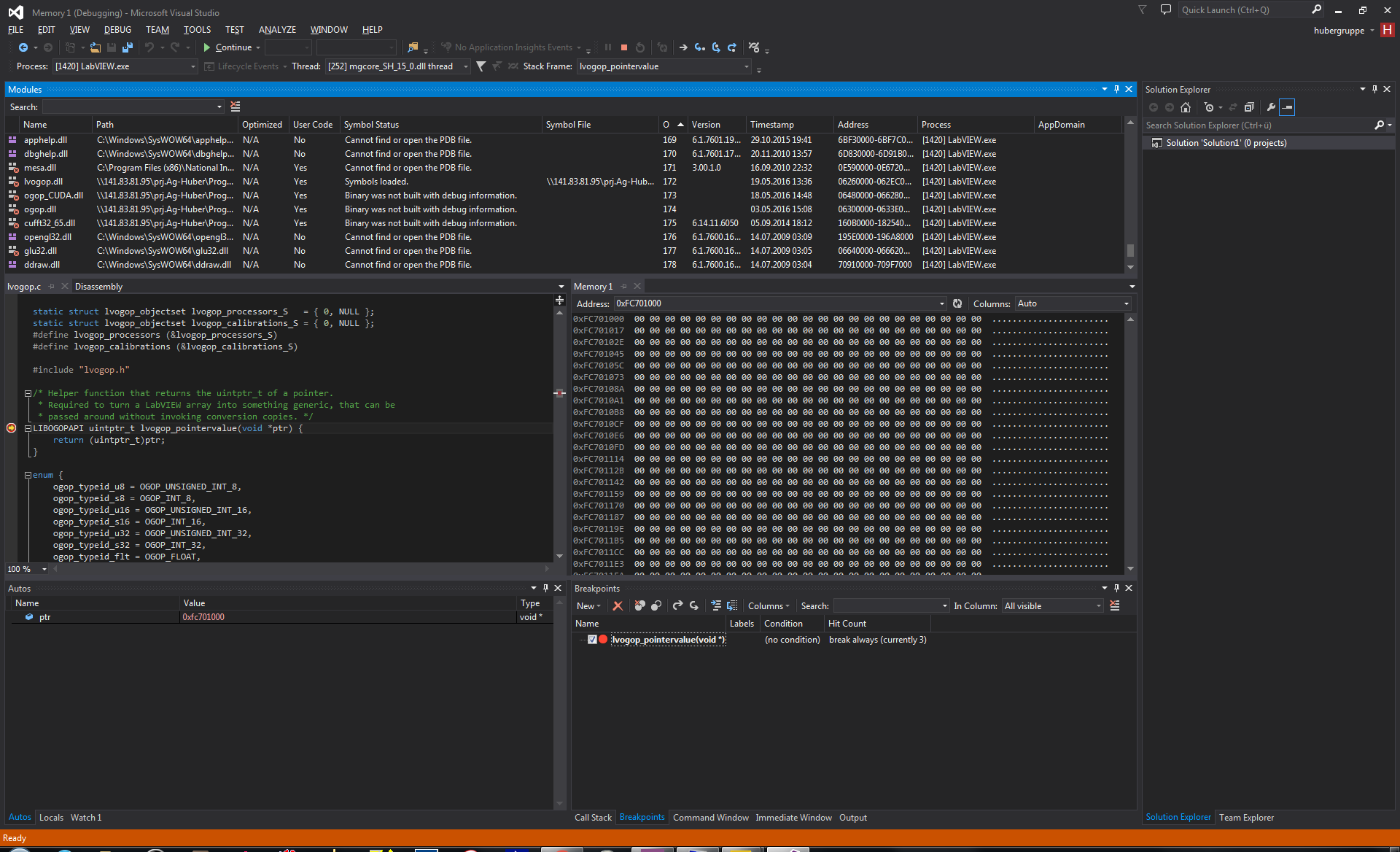This screenshot has width=1400, height=852.
Task: Select Solution 'Solution1' node
Action: [1226, 143]
